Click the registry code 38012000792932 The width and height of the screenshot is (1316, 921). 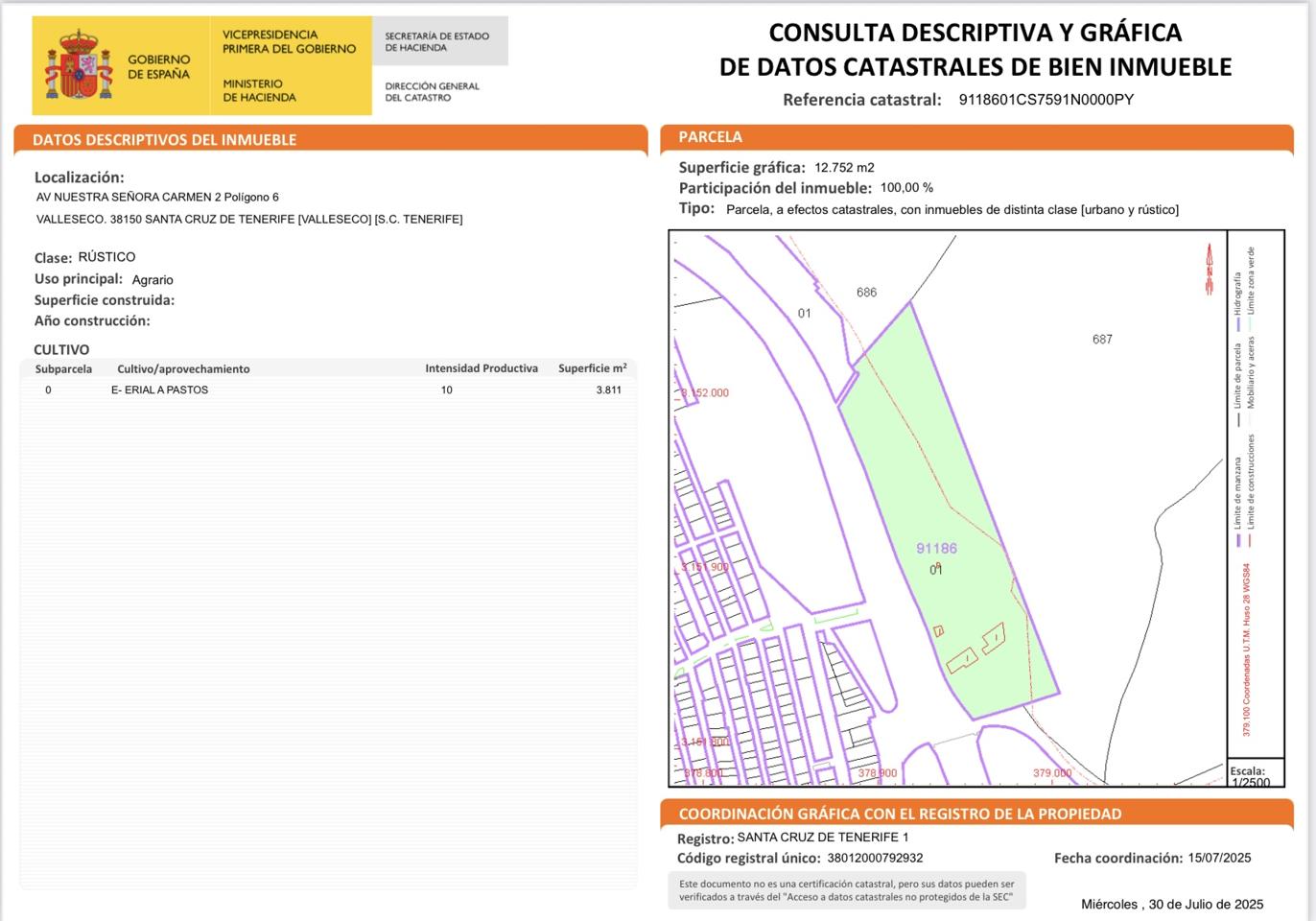point(875,859)
